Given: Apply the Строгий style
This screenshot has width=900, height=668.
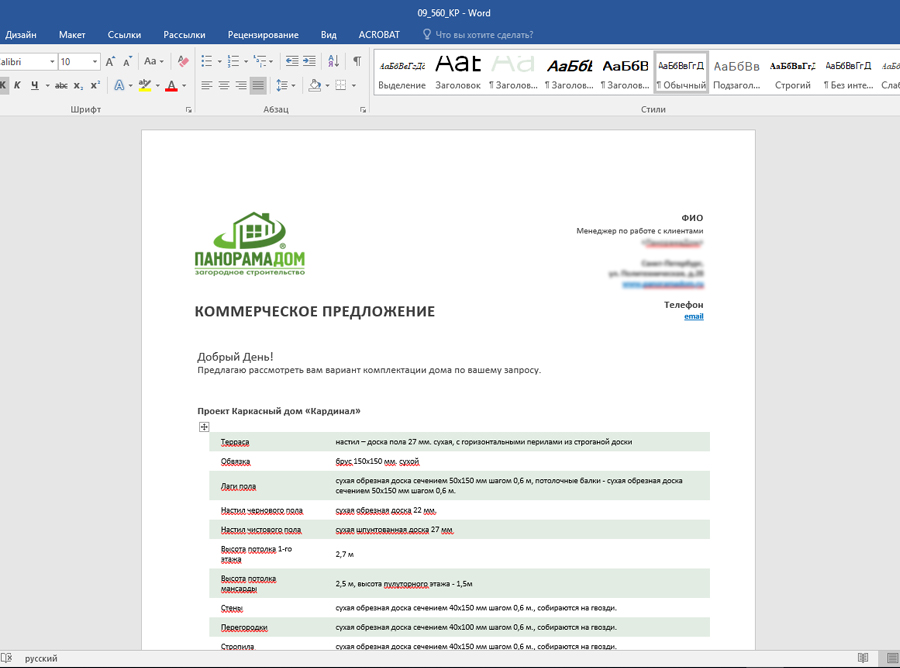Looking at the screenshot, I should [793, 72].
